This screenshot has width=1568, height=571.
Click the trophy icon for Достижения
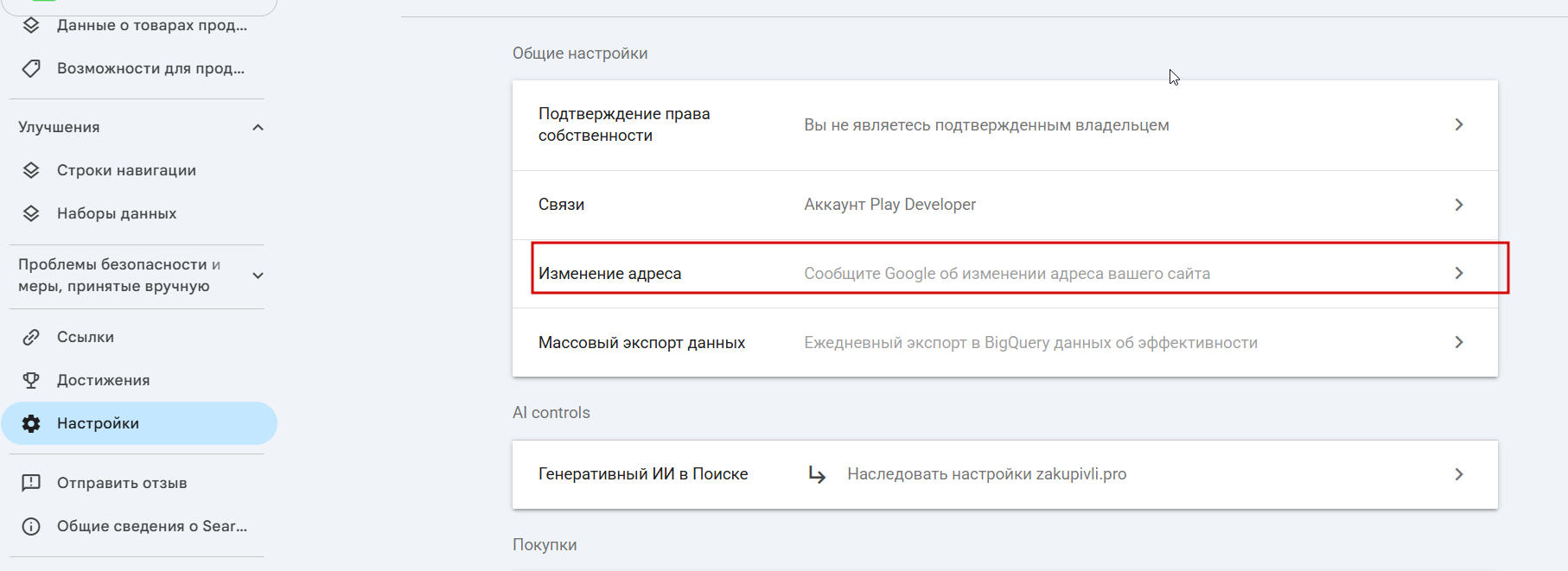click(x=31, y=380)
